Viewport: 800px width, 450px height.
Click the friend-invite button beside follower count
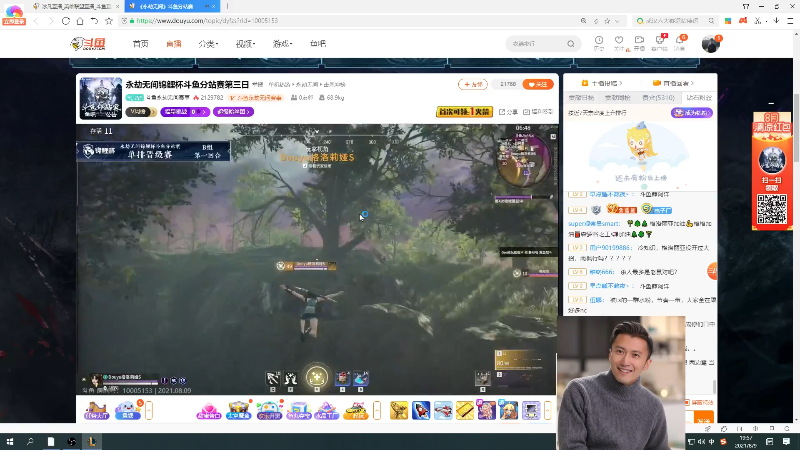pos(472,84)
